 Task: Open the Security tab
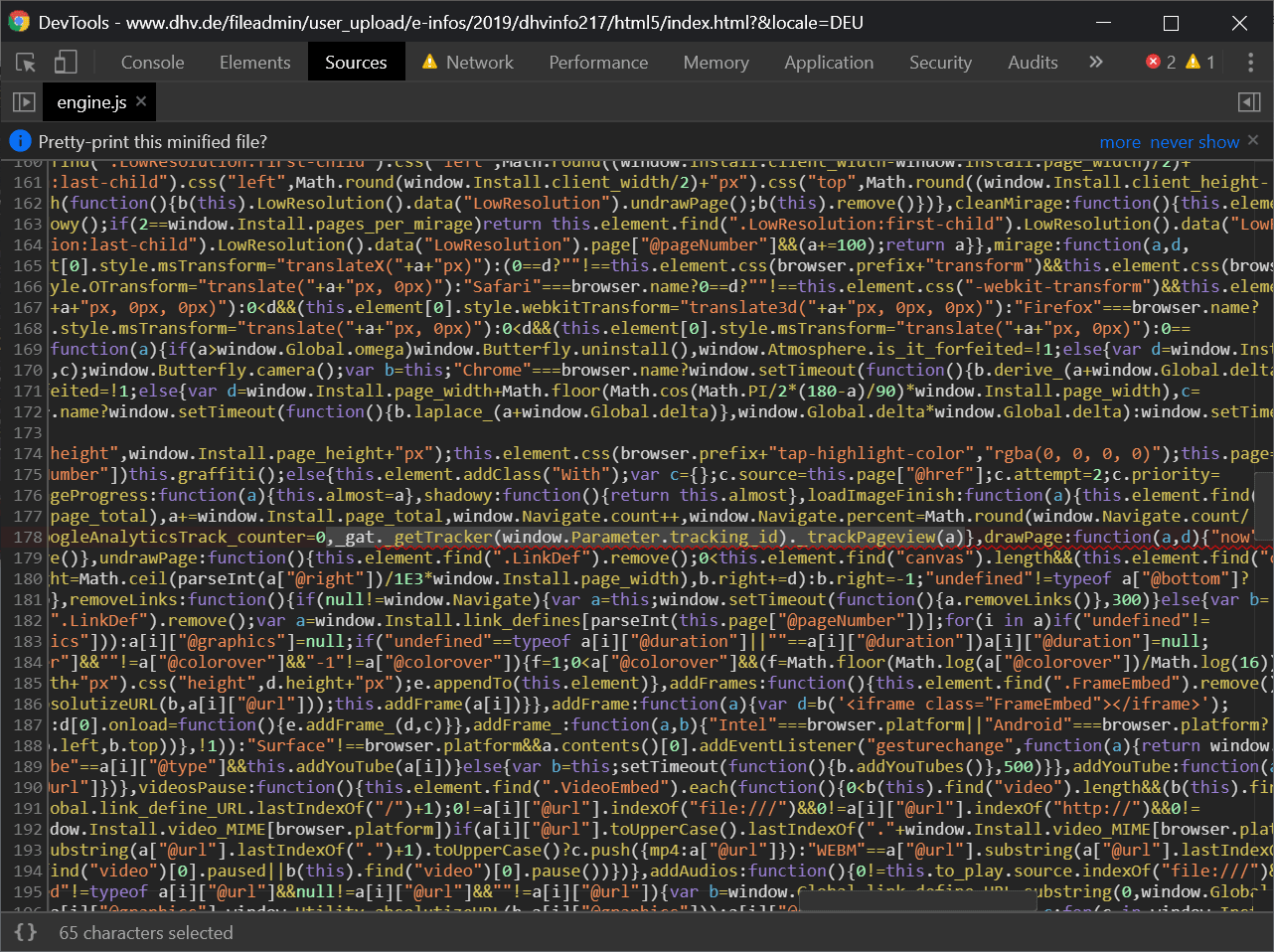(940, 63)
